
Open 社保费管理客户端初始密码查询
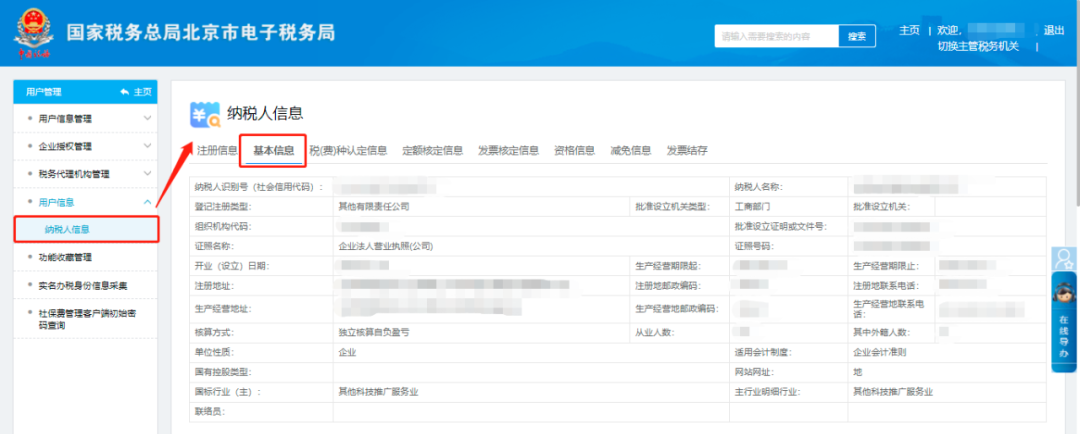click(x=86, y=319)
